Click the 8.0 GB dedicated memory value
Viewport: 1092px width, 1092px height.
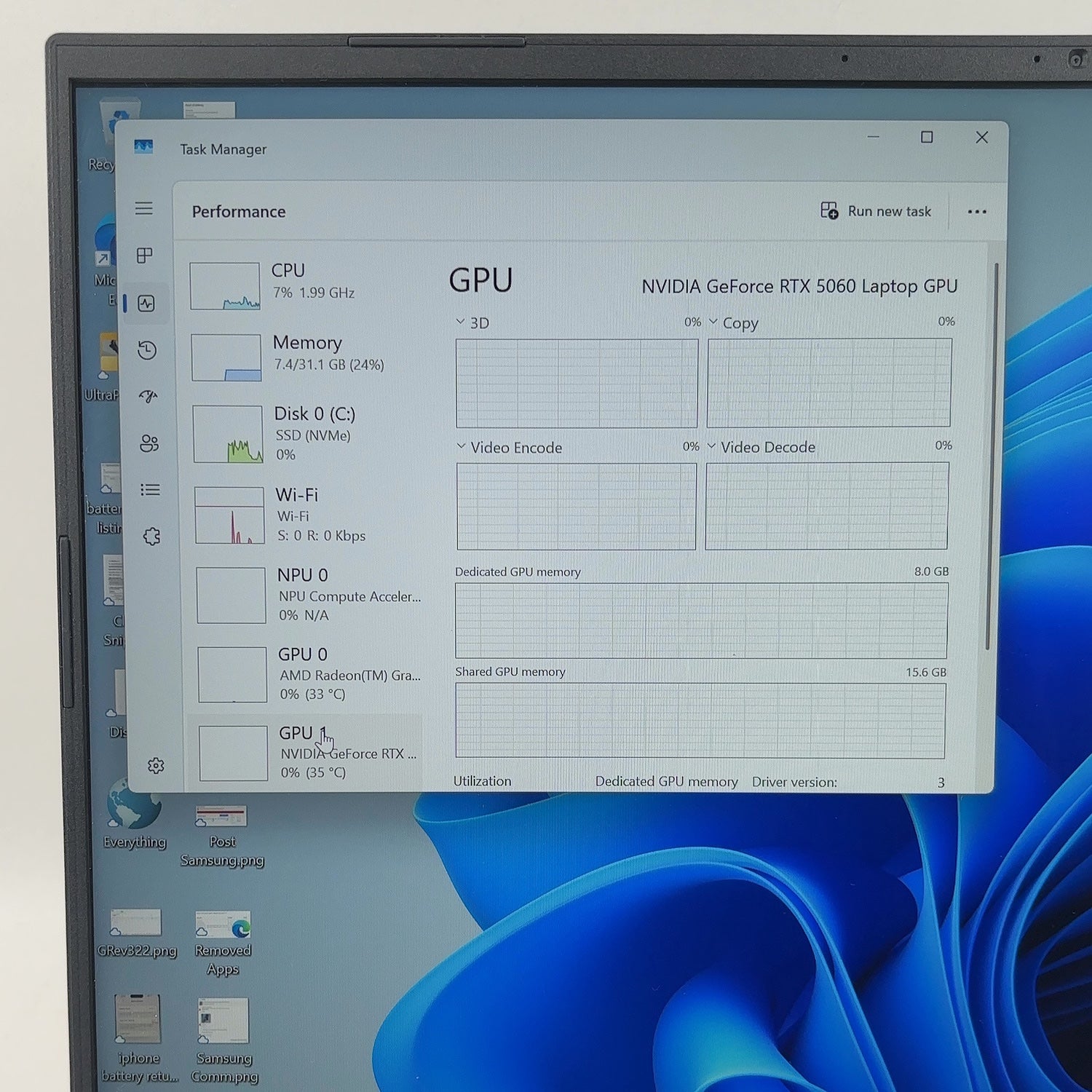click(931, 571)
